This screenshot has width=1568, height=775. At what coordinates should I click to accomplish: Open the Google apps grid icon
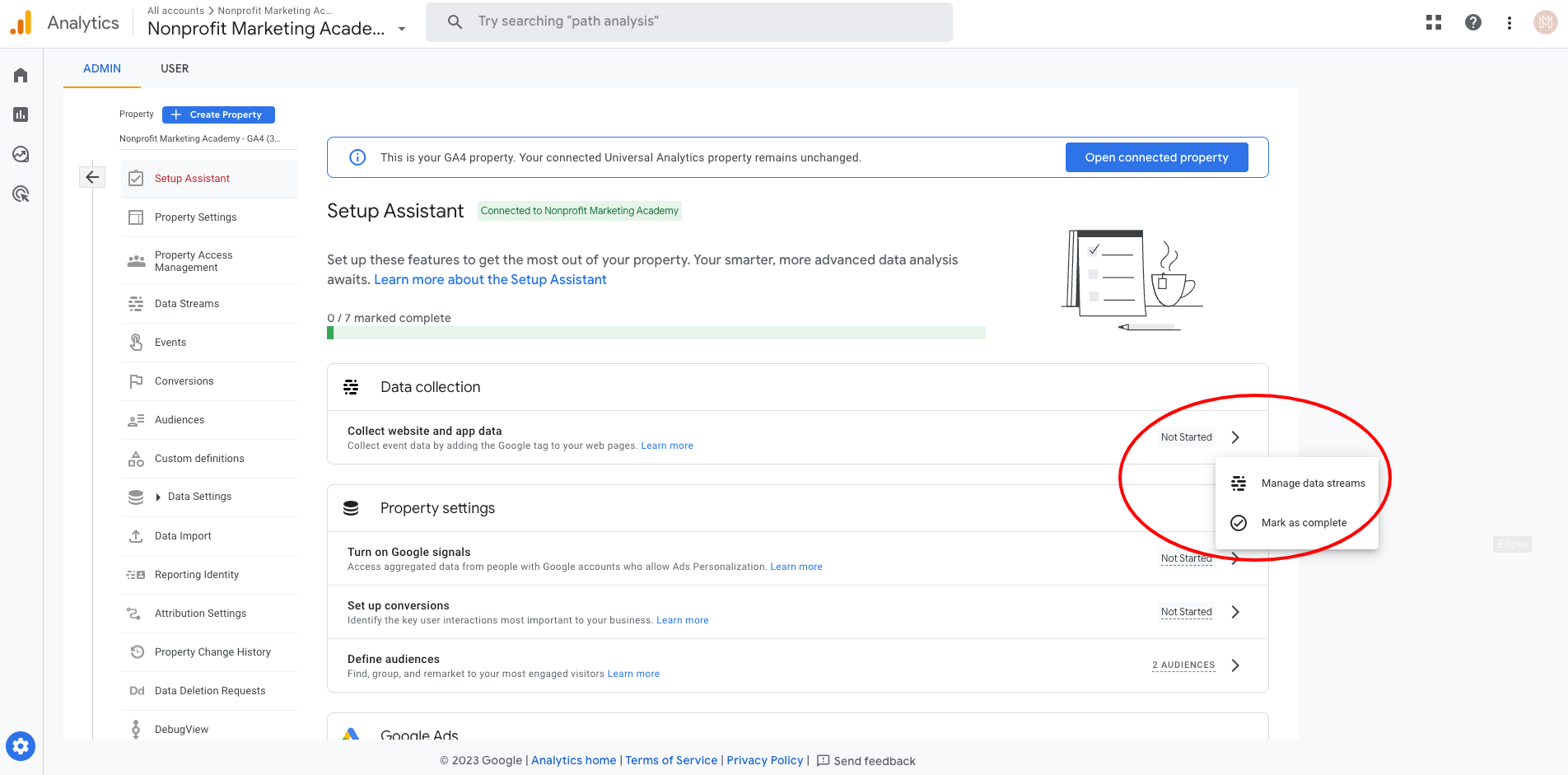pyautogui.click(x=1434, y=23)
